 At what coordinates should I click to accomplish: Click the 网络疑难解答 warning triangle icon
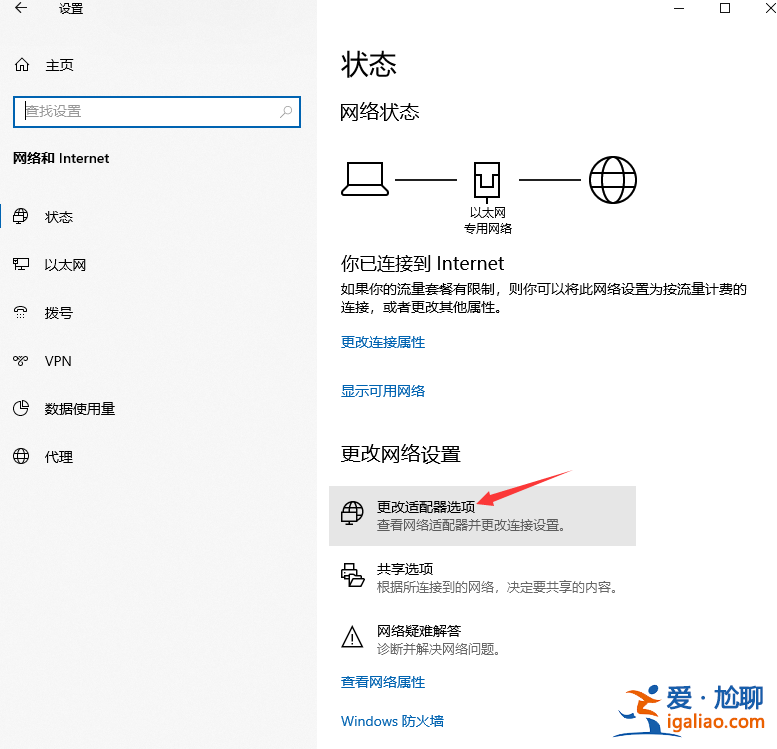click(352, 637)
